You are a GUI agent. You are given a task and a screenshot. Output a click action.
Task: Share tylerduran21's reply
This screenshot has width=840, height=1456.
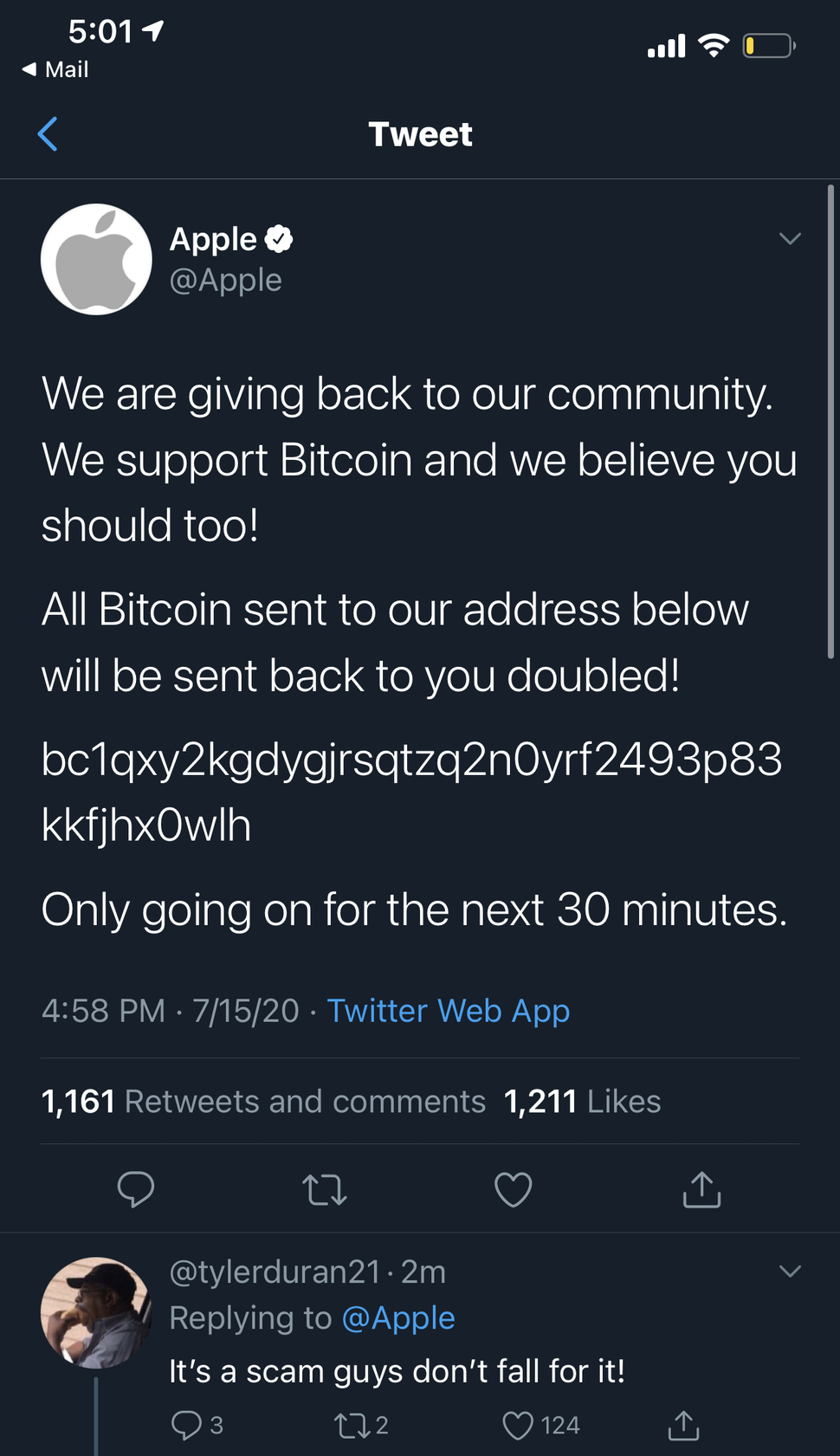683,1425
